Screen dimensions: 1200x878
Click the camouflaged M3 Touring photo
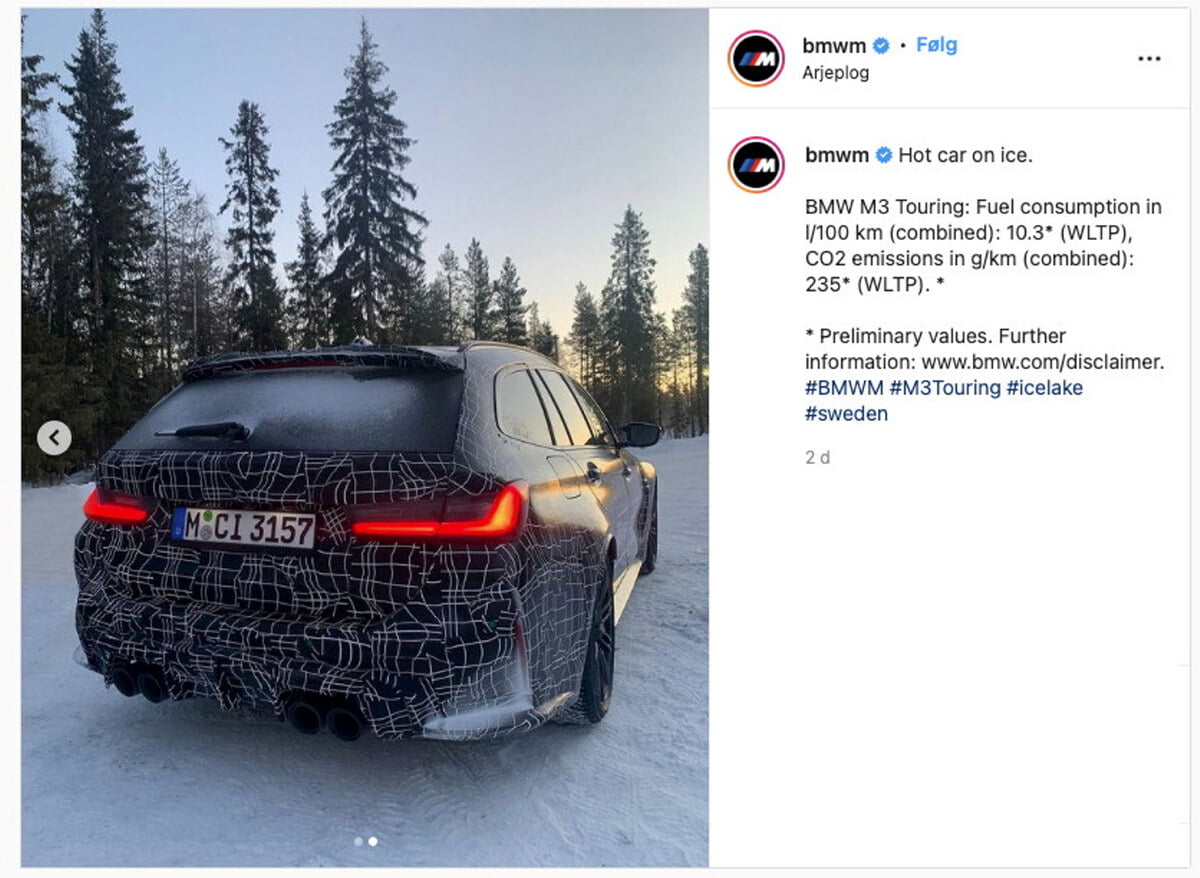365,438
